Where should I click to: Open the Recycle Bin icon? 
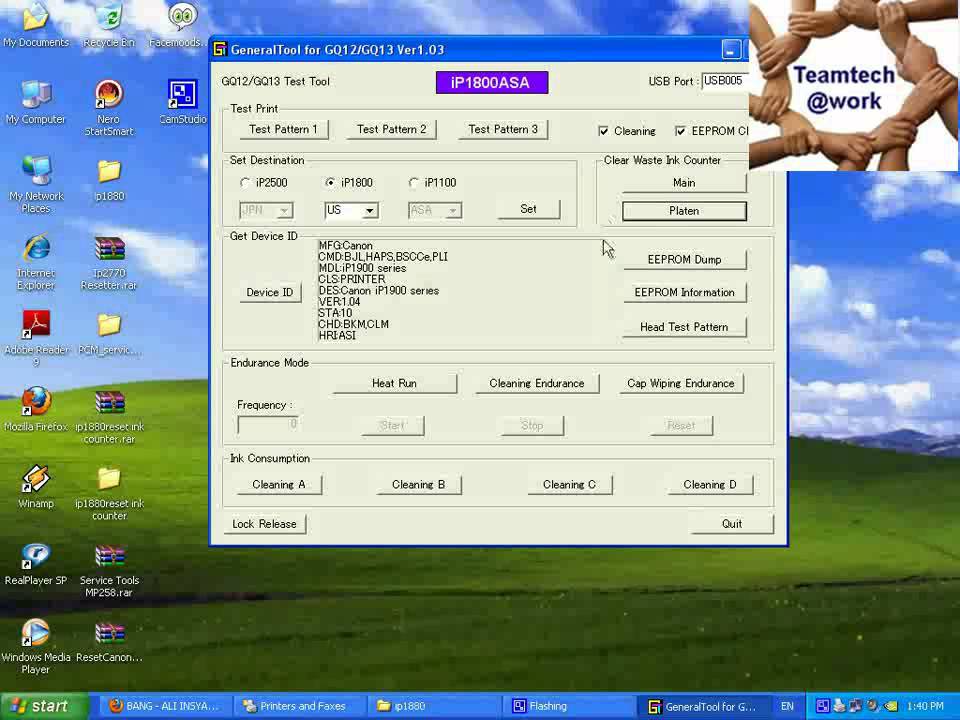pyautogui.click(x=109, y=24)
